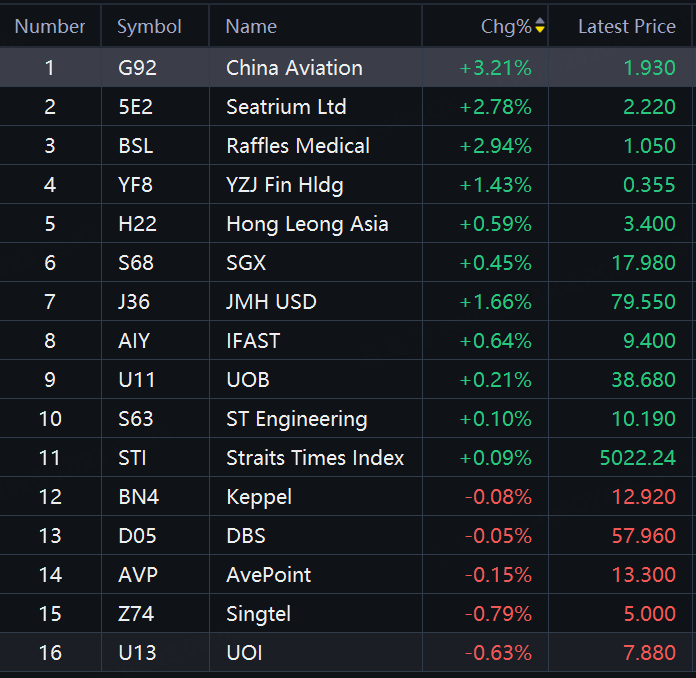Click the J36 symbol cell

click(135, 302)
